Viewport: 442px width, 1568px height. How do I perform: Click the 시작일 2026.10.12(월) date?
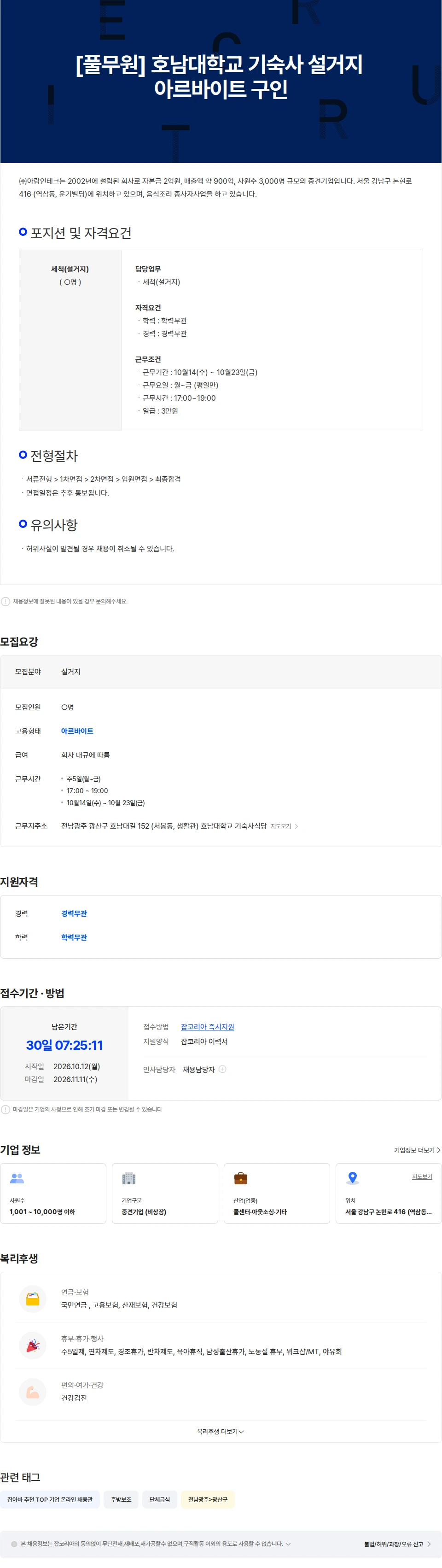(77, 1066)
